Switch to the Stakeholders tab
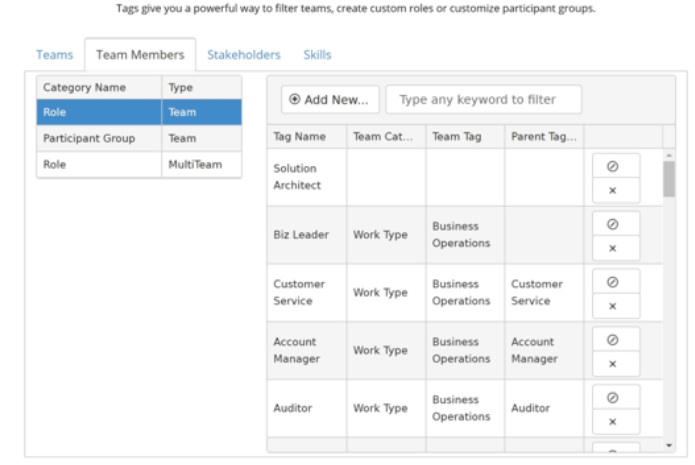The image size is (695, 465). 244,55
